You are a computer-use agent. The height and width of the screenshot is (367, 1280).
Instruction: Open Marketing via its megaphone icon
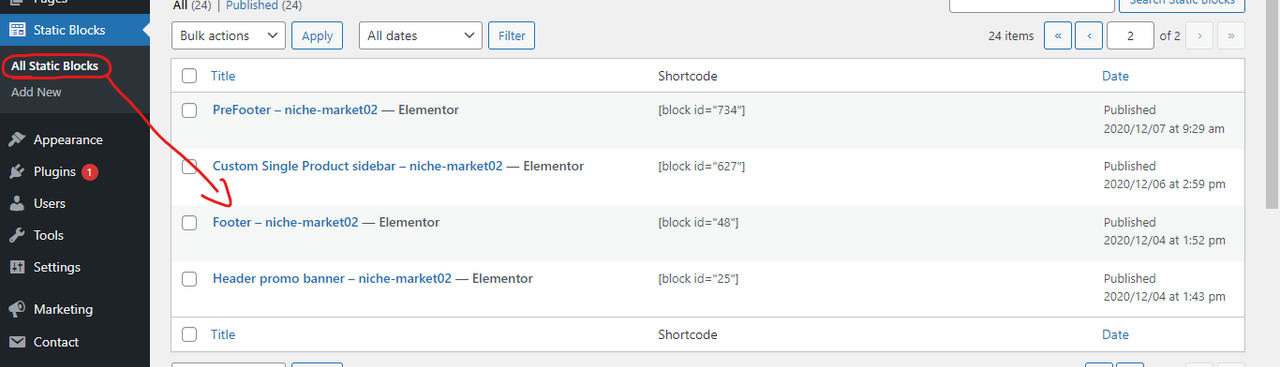pos(16,310)
